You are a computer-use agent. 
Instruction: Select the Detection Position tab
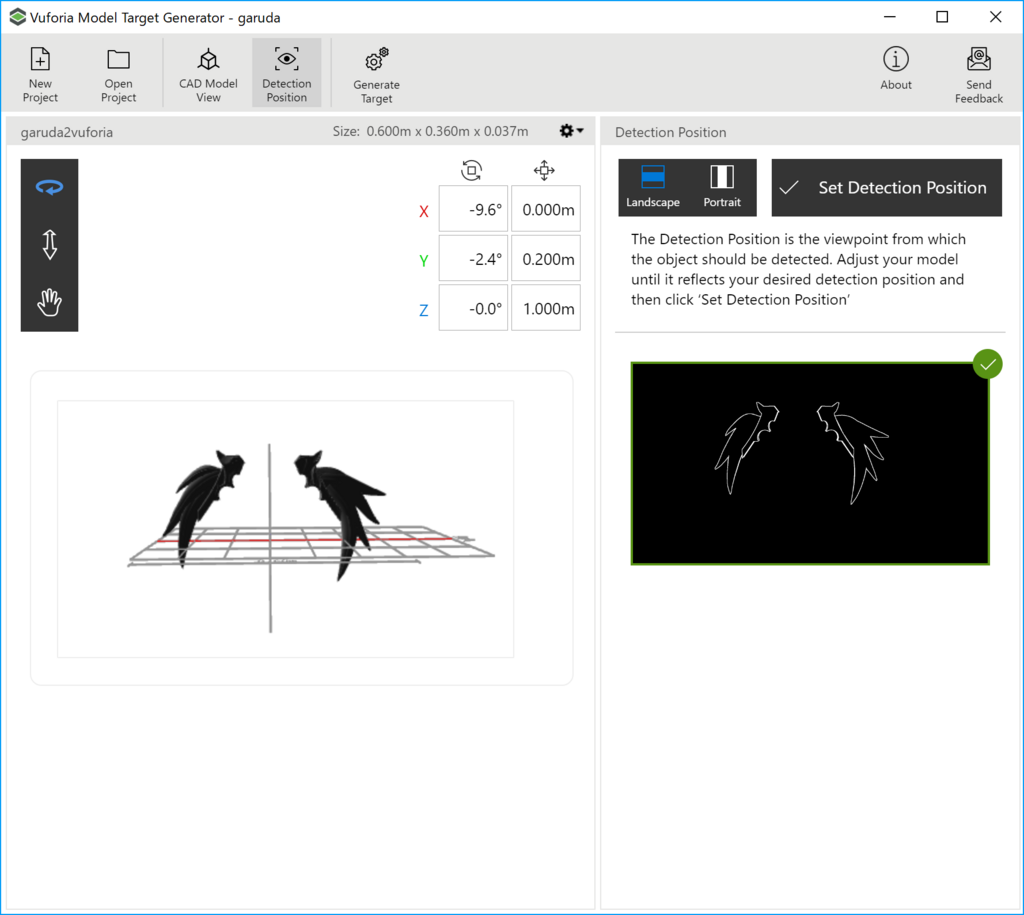click(287, 73)
